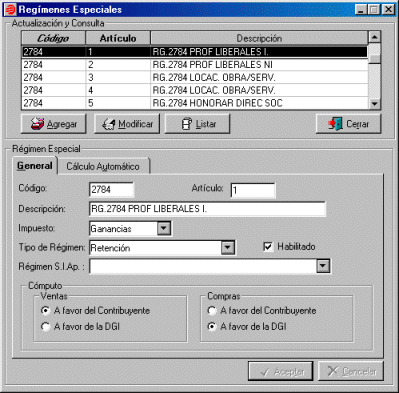Click the Agregar button icon

(x=37, y=124)
